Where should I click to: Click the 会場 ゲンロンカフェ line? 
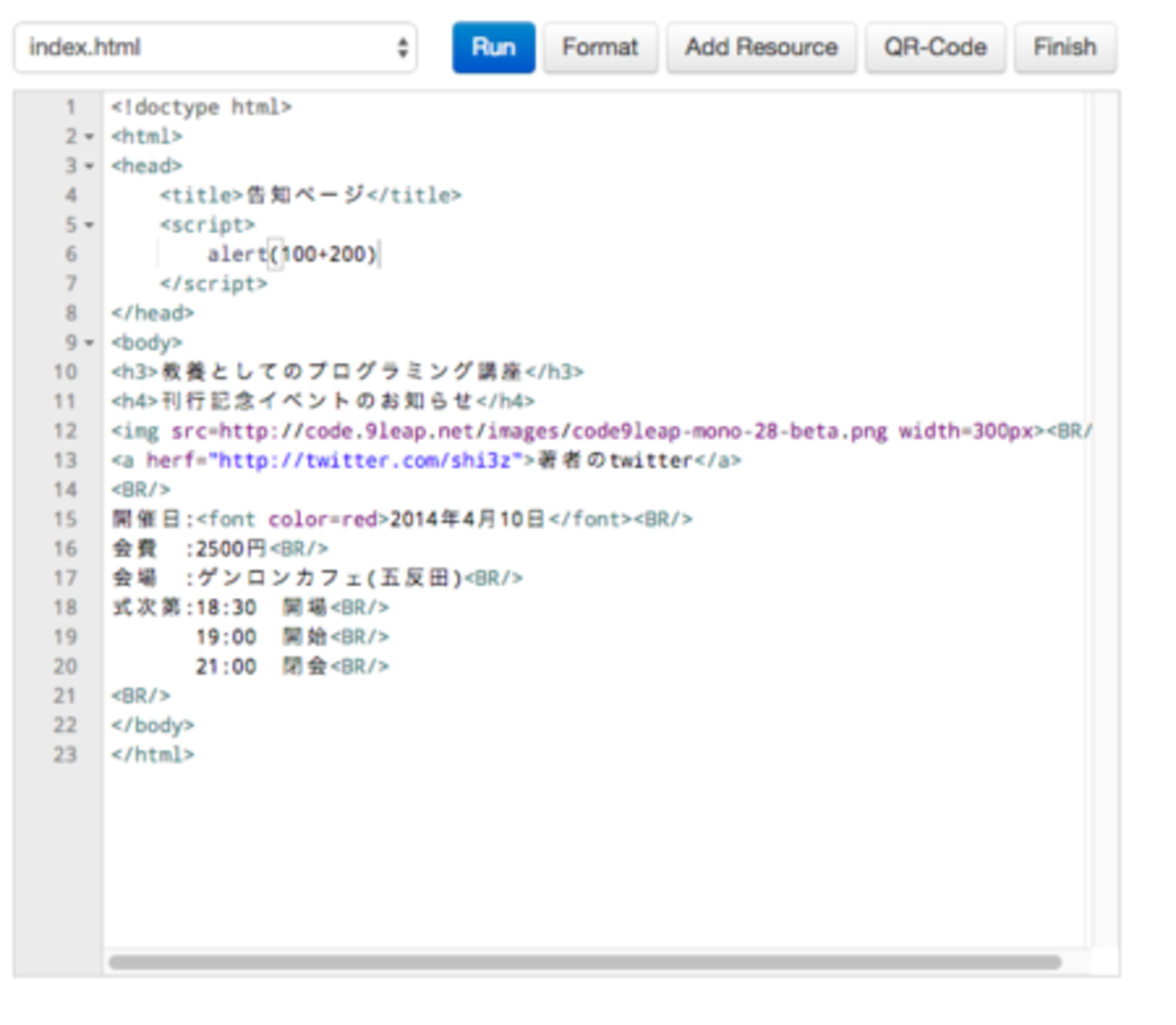317,579
